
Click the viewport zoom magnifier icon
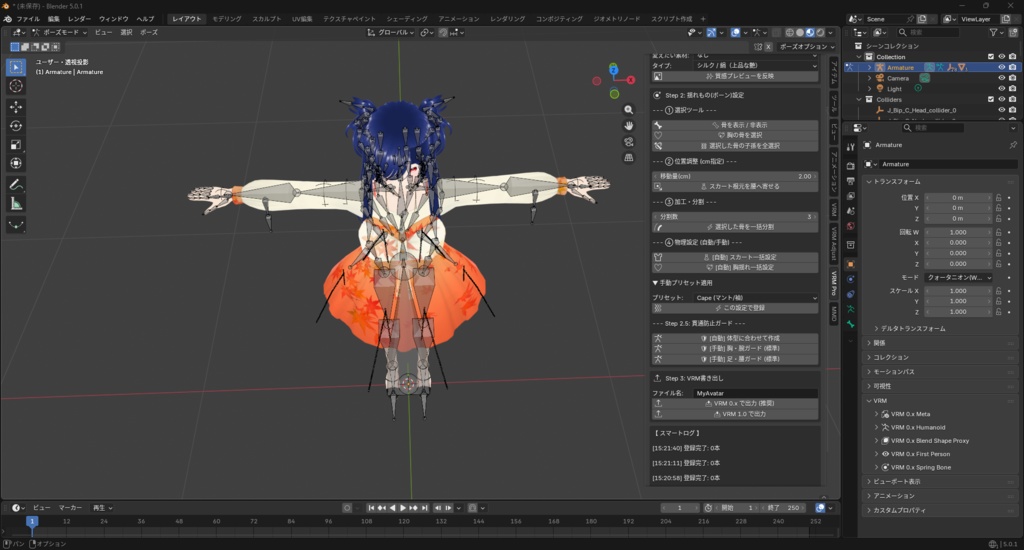point(628,110)
